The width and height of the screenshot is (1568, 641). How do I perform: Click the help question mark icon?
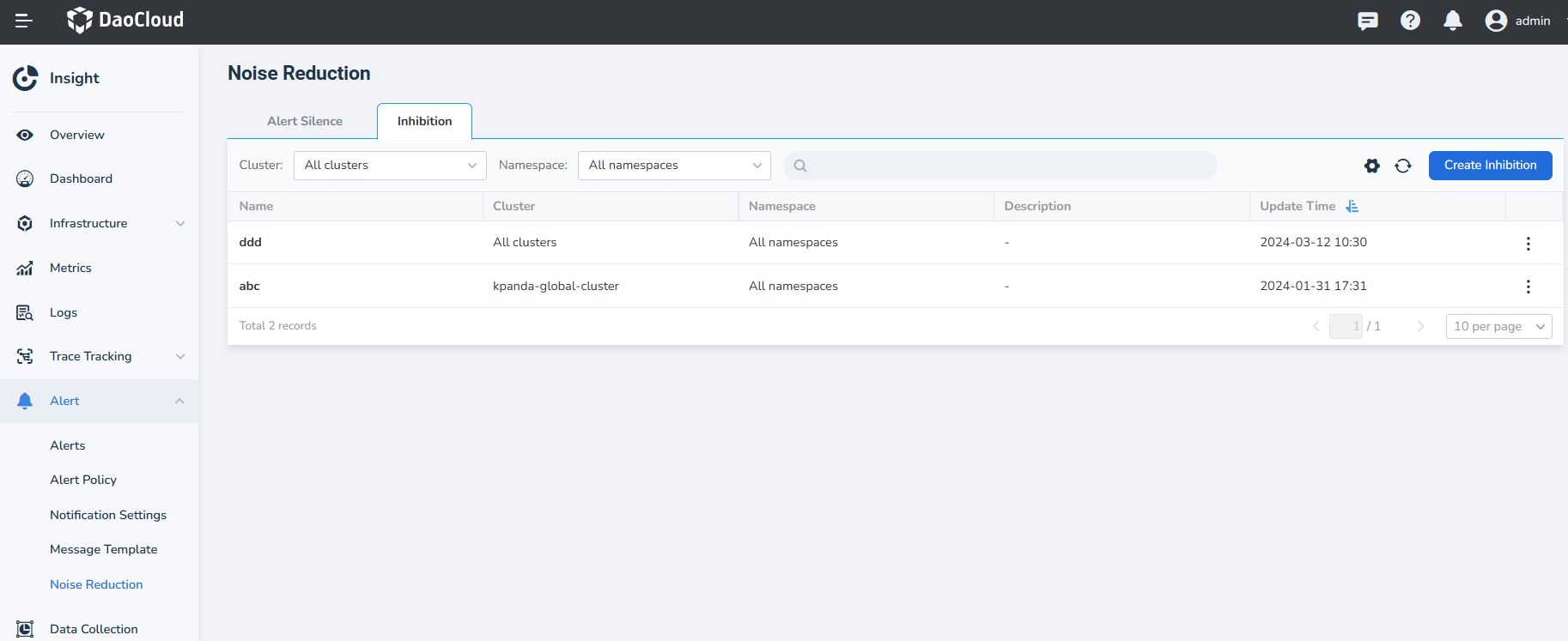pos(1410,21)
